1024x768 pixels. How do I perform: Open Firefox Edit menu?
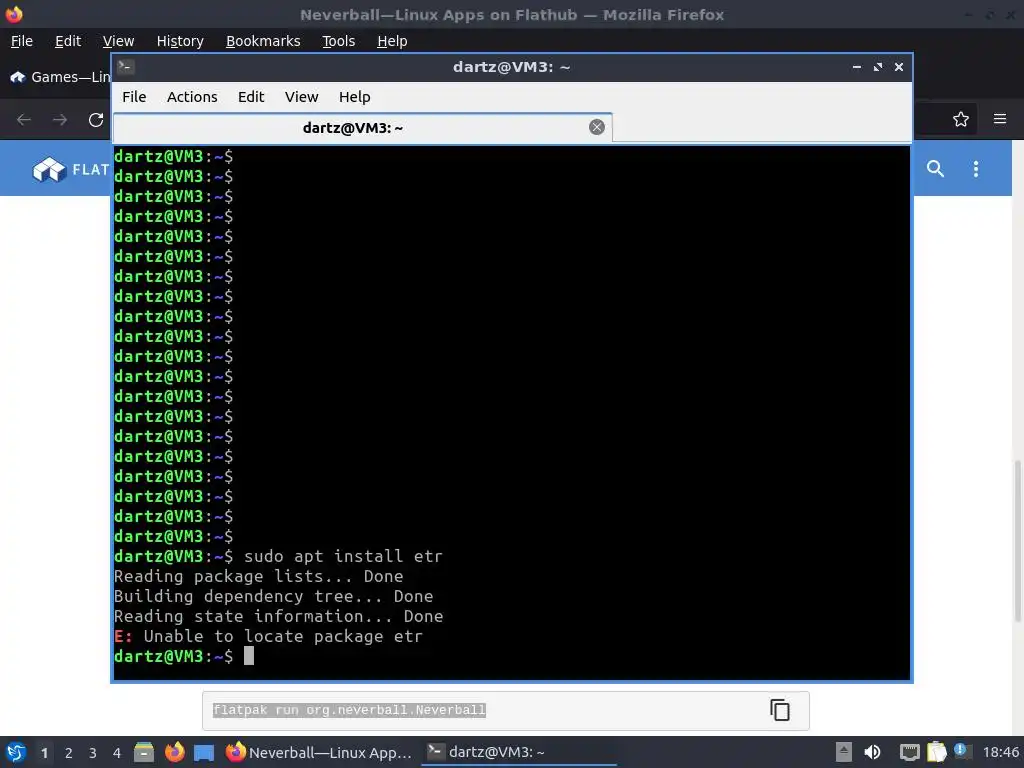click(68, 41)
